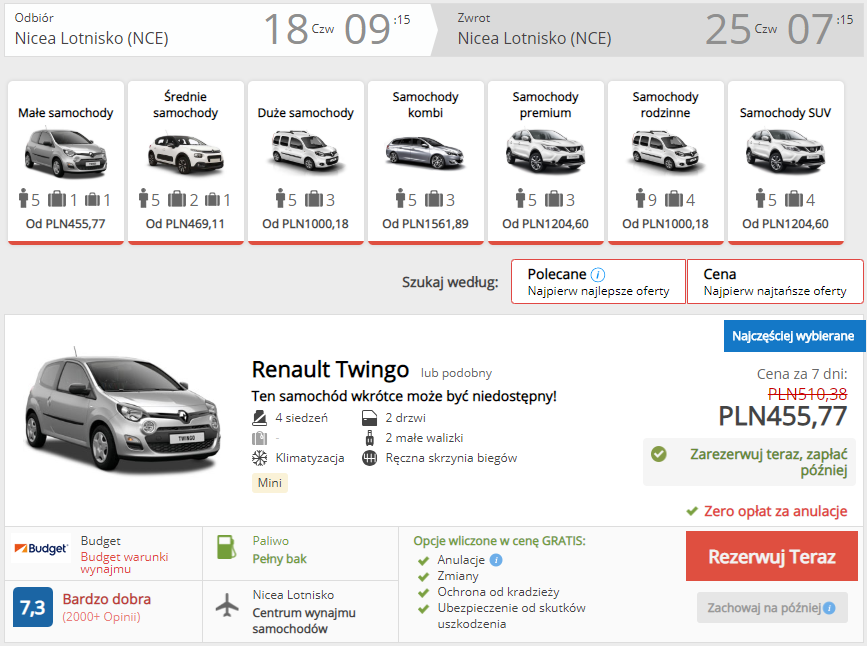Click the Zachowaj na później info icon
Screen dimensions: 867x646
[829, 608]
